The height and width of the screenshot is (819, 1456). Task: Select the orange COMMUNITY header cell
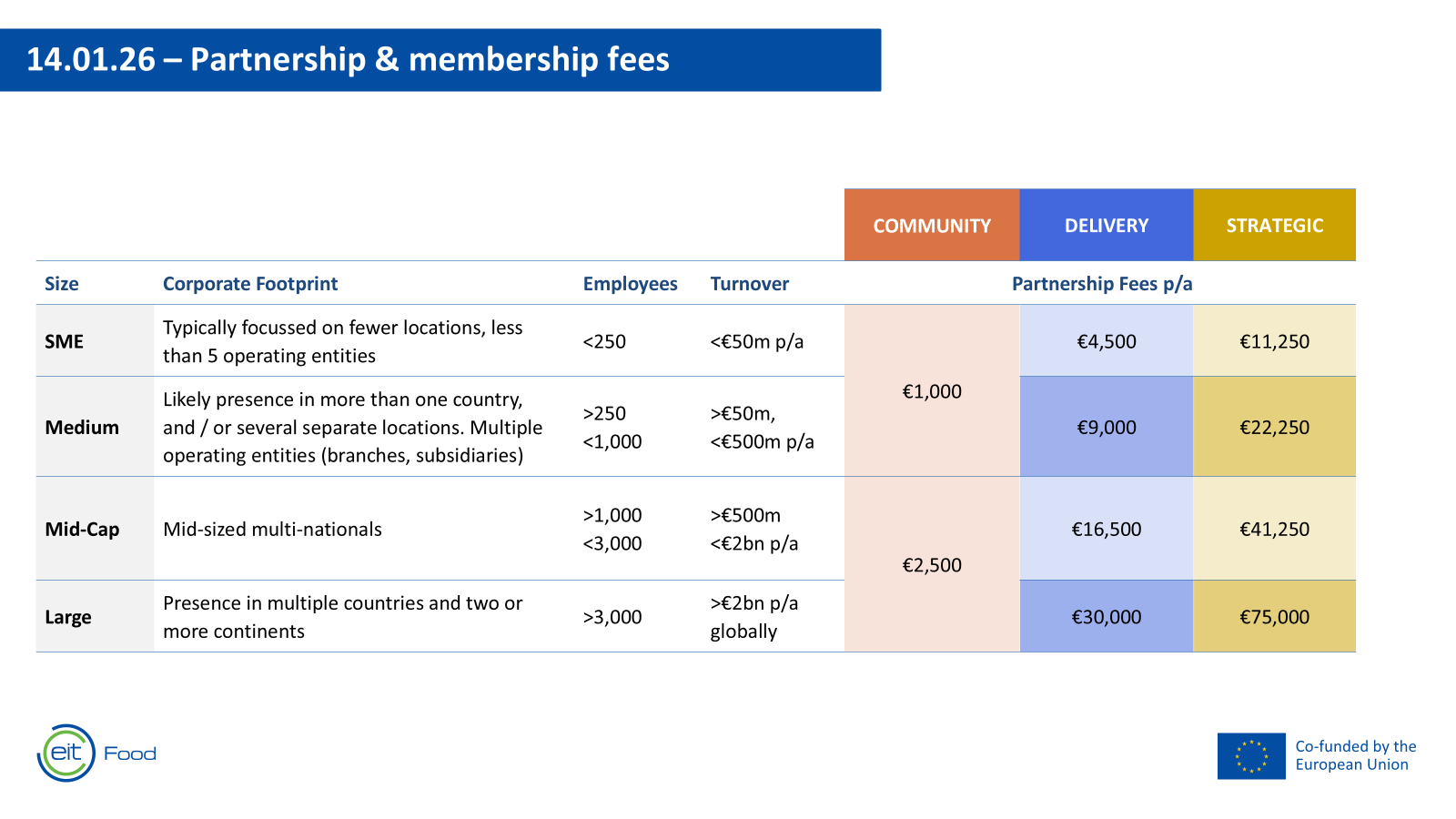pyautogui.click(x=932, y=225)
